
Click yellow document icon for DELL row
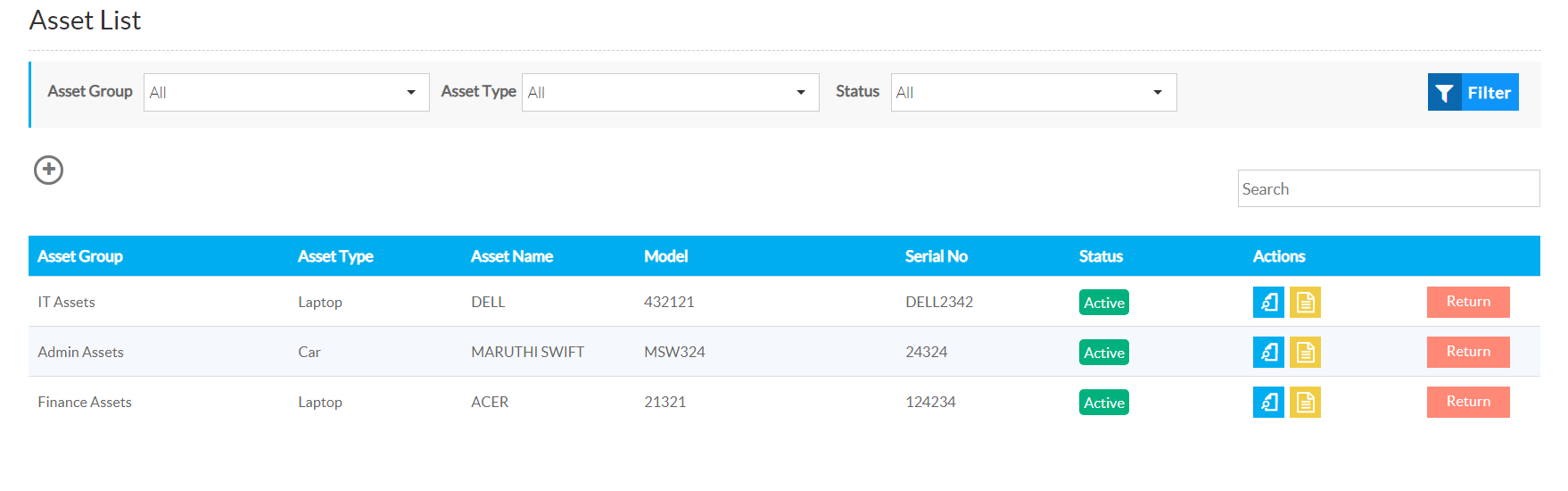(x=1305, y=303)
